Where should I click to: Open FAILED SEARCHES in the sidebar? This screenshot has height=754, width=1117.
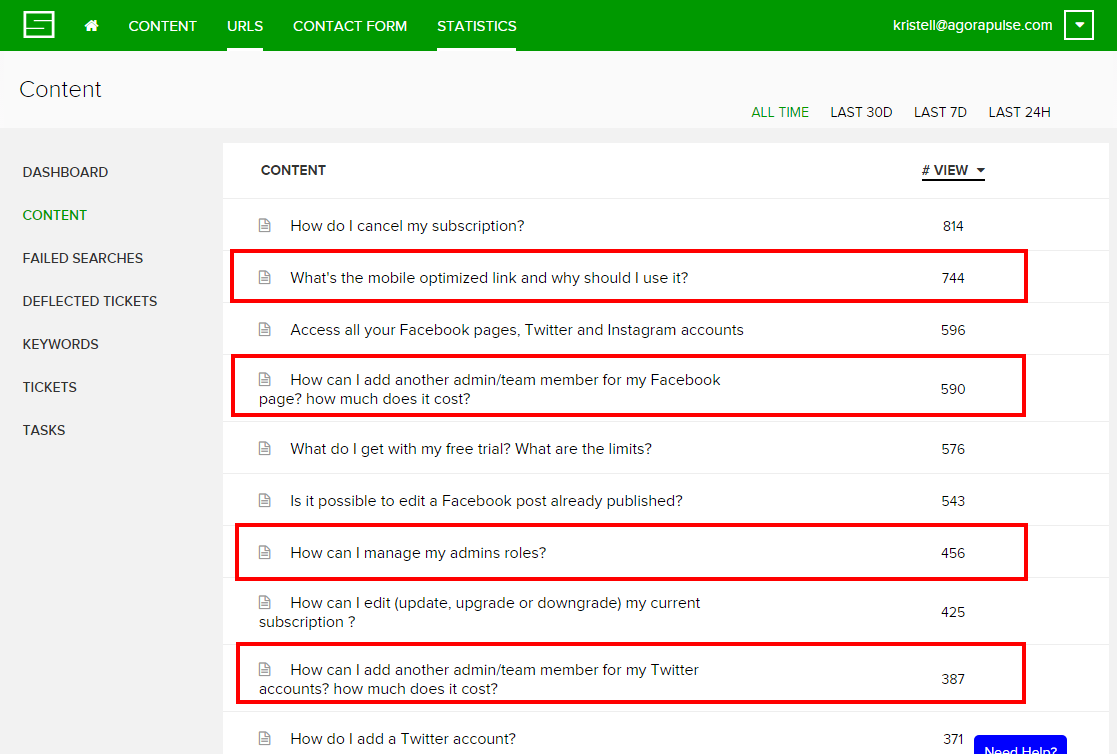coord(83,258)
